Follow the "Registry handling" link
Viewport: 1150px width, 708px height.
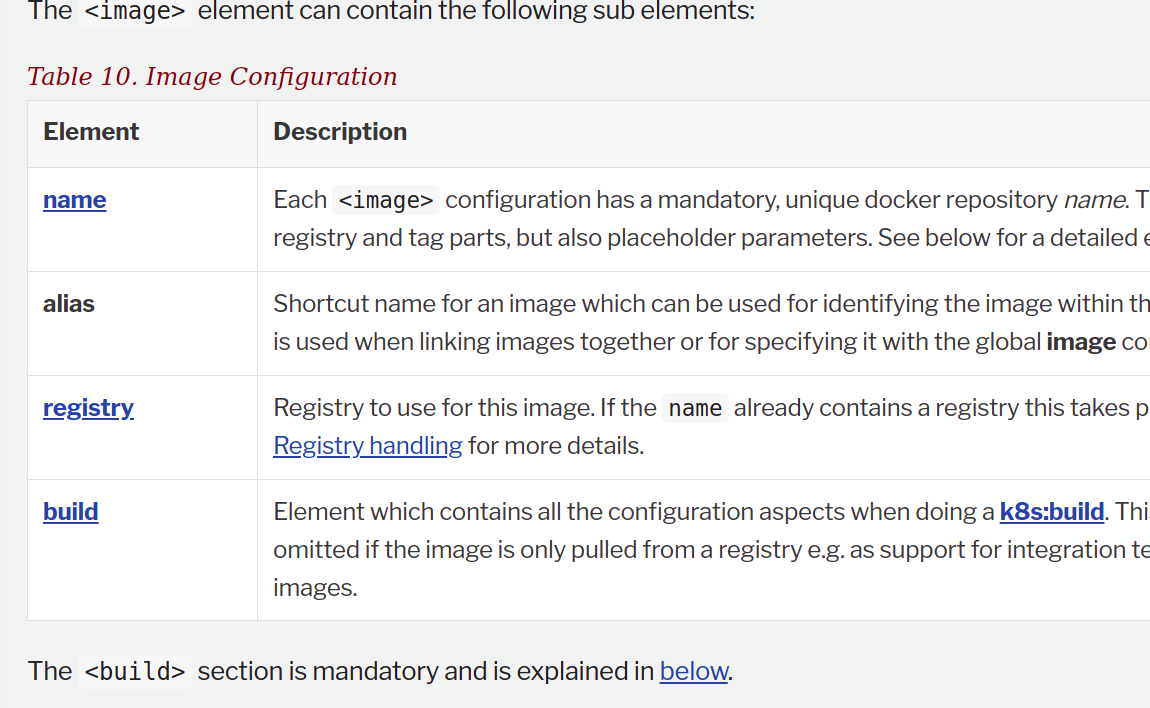pyautogui.click(x=367, y=446)
